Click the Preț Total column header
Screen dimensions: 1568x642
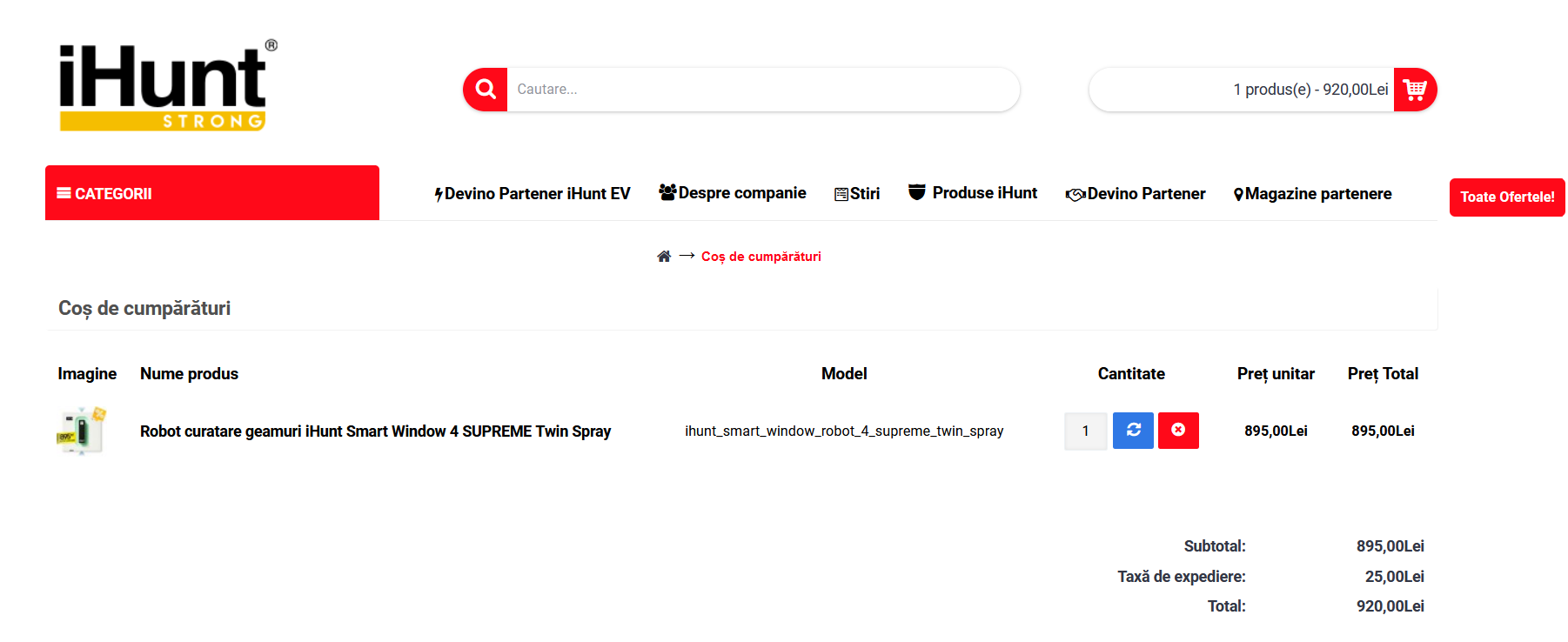[1383, 374]
